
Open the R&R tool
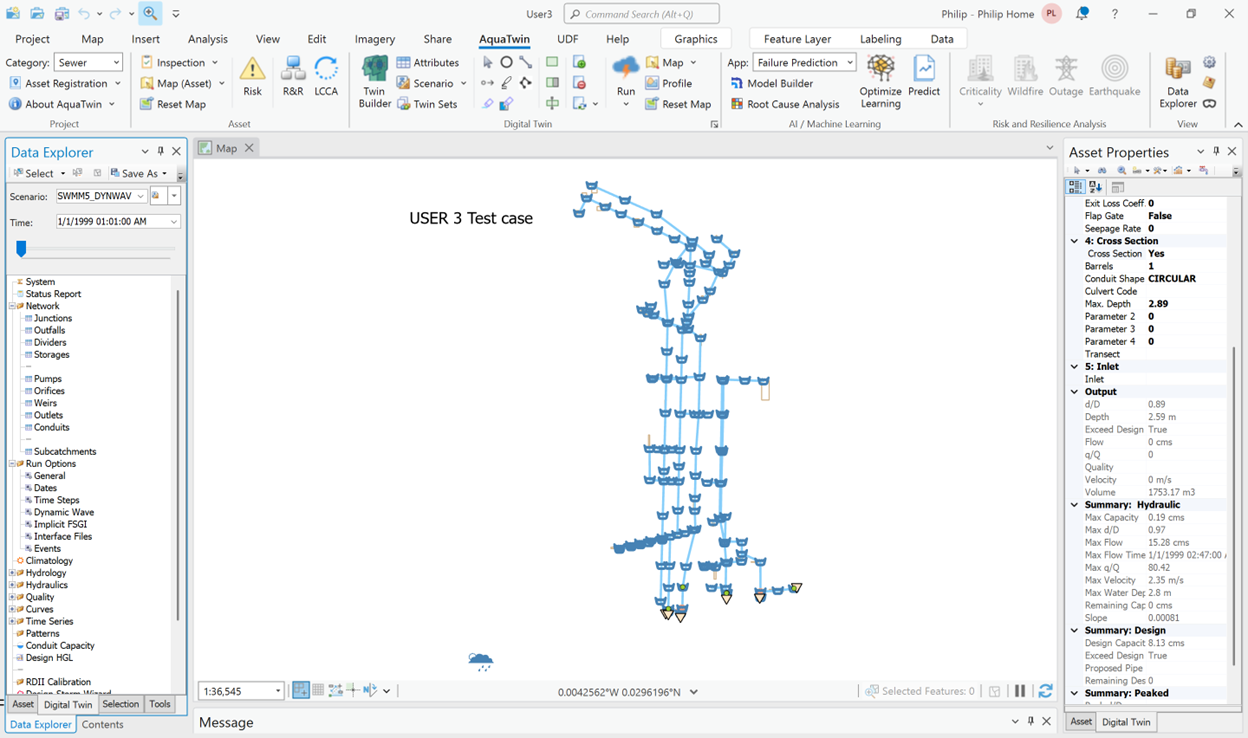pos(293,76)
